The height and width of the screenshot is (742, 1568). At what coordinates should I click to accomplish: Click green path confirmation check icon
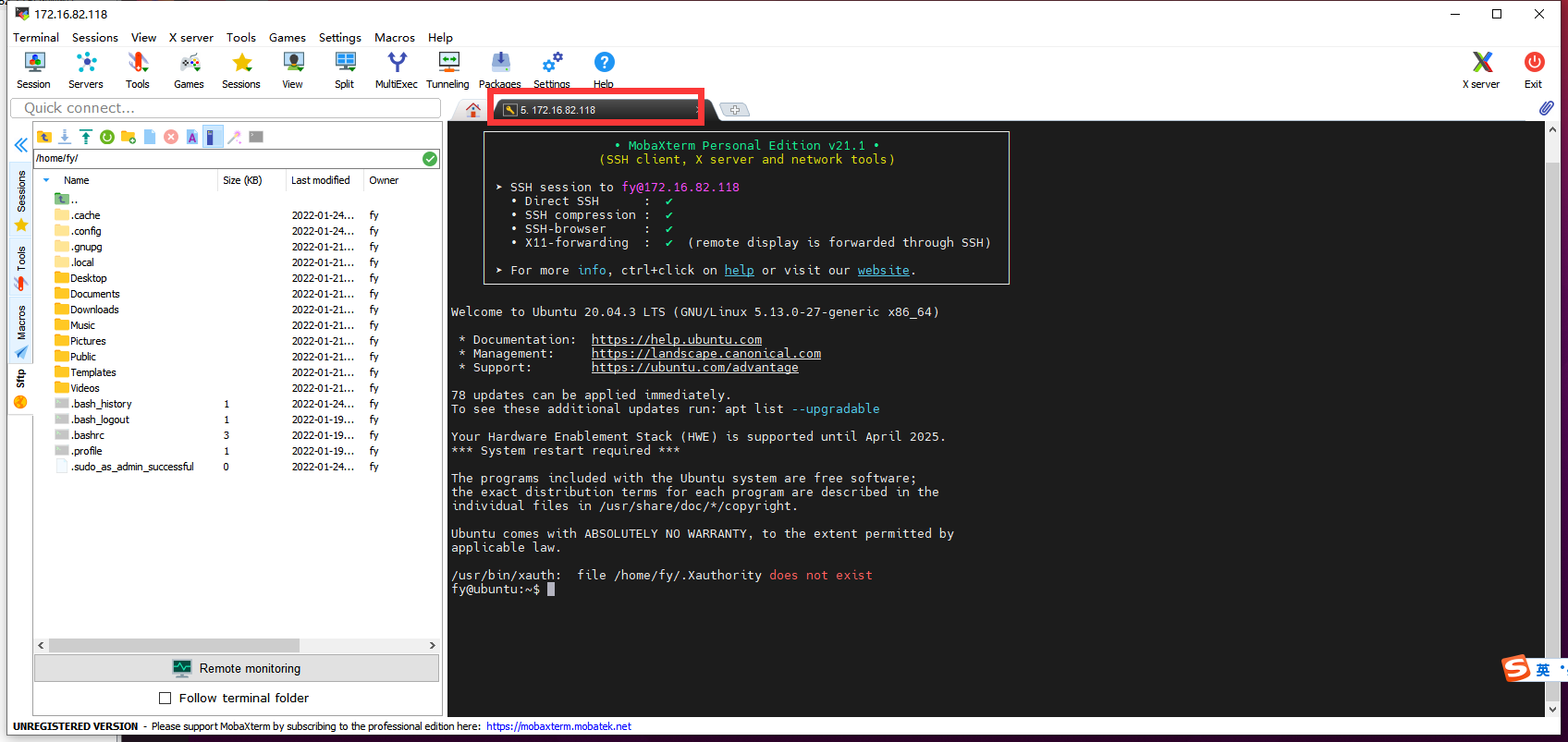click(430, 158)
